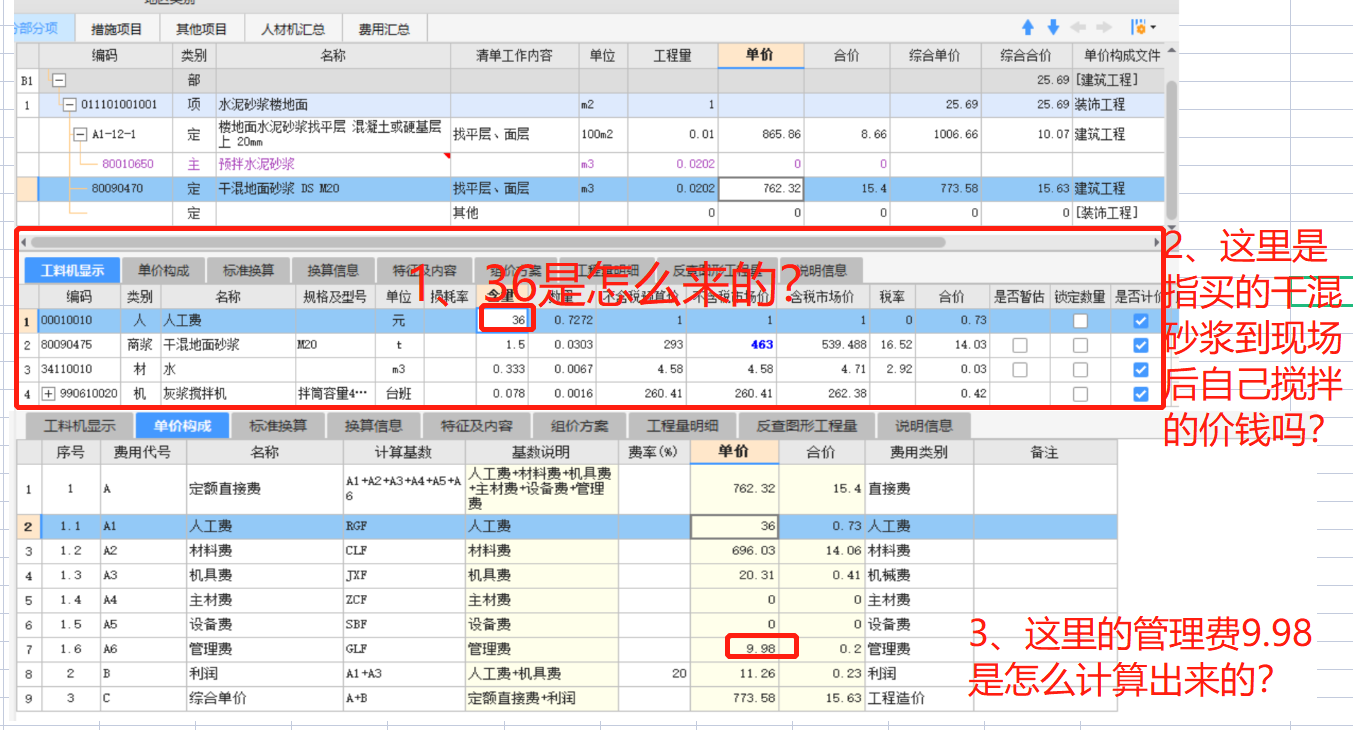
Task: Collapse quota A1-12-1 tree node
Action: click(80, 133)
